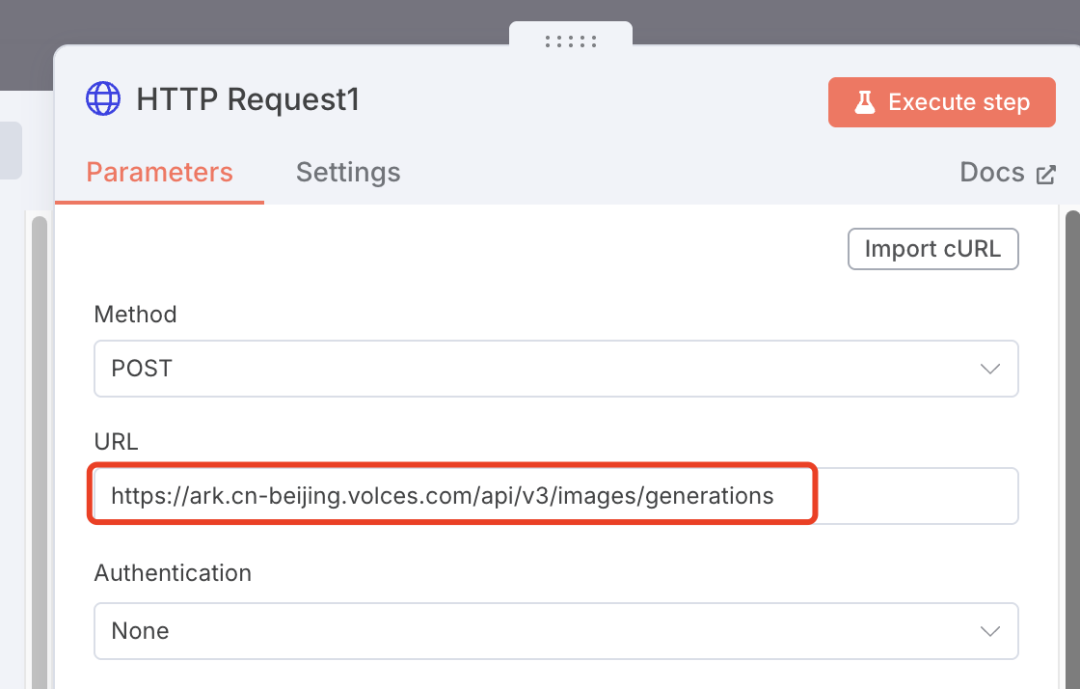This screenshot has width=1080, height=689.
Task: Open the Docs link
Action: (x=992, y=172)
